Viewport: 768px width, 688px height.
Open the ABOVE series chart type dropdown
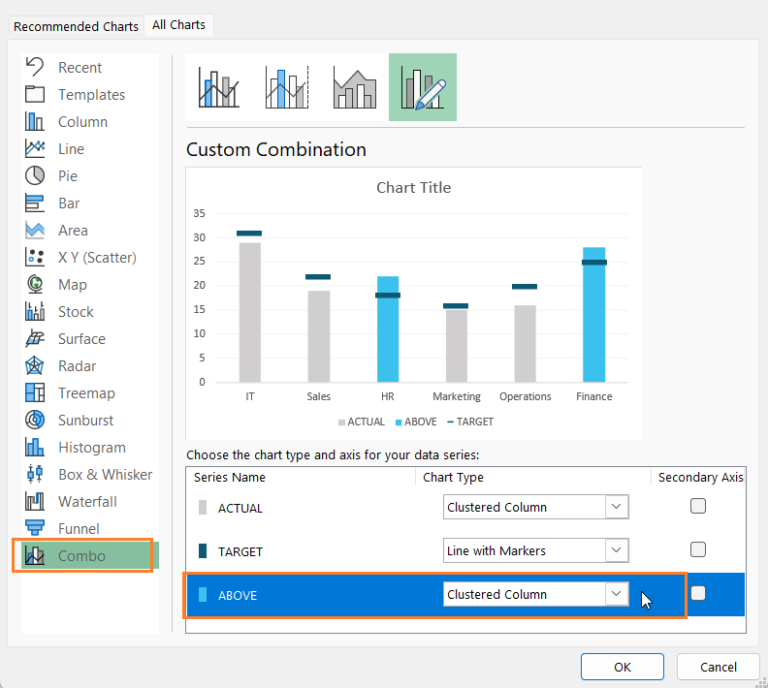click(617, 594)
